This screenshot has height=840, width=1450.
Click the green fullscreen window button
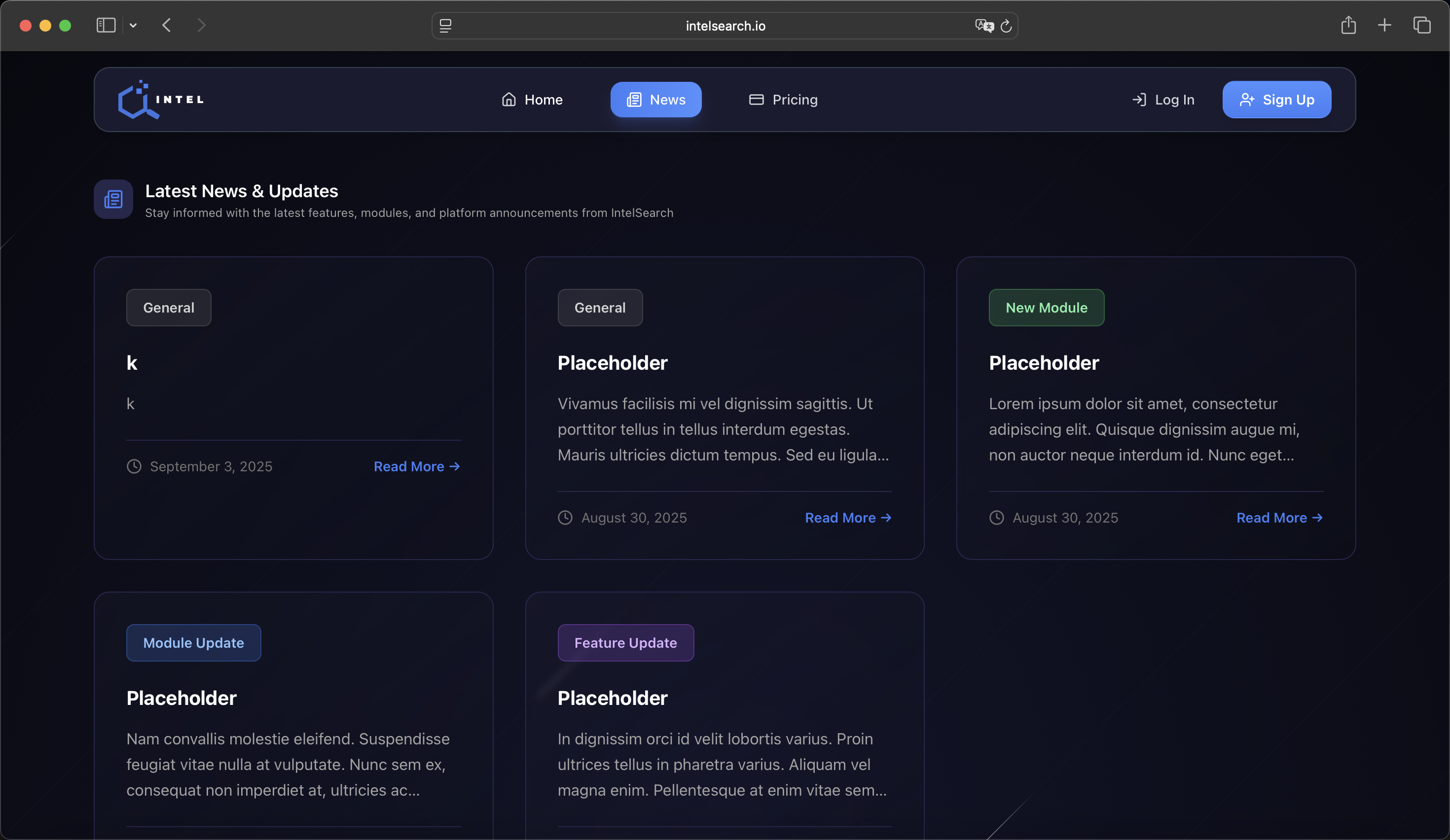(65, 25)
